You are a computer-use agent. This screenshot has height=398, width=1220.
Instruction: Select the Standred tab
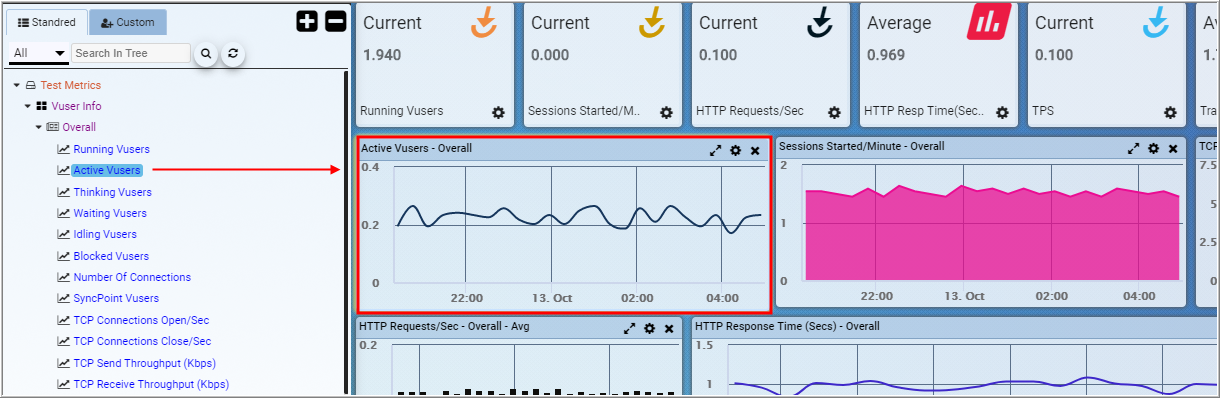click(47, 22)
